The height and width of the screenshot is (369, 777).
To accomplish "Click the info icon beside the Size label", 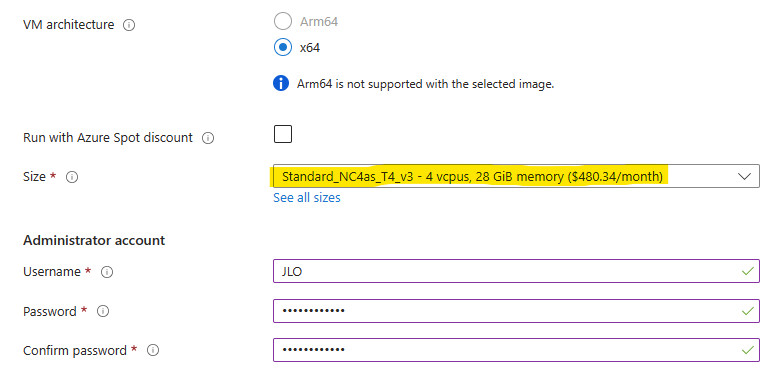I will point(72,177).
